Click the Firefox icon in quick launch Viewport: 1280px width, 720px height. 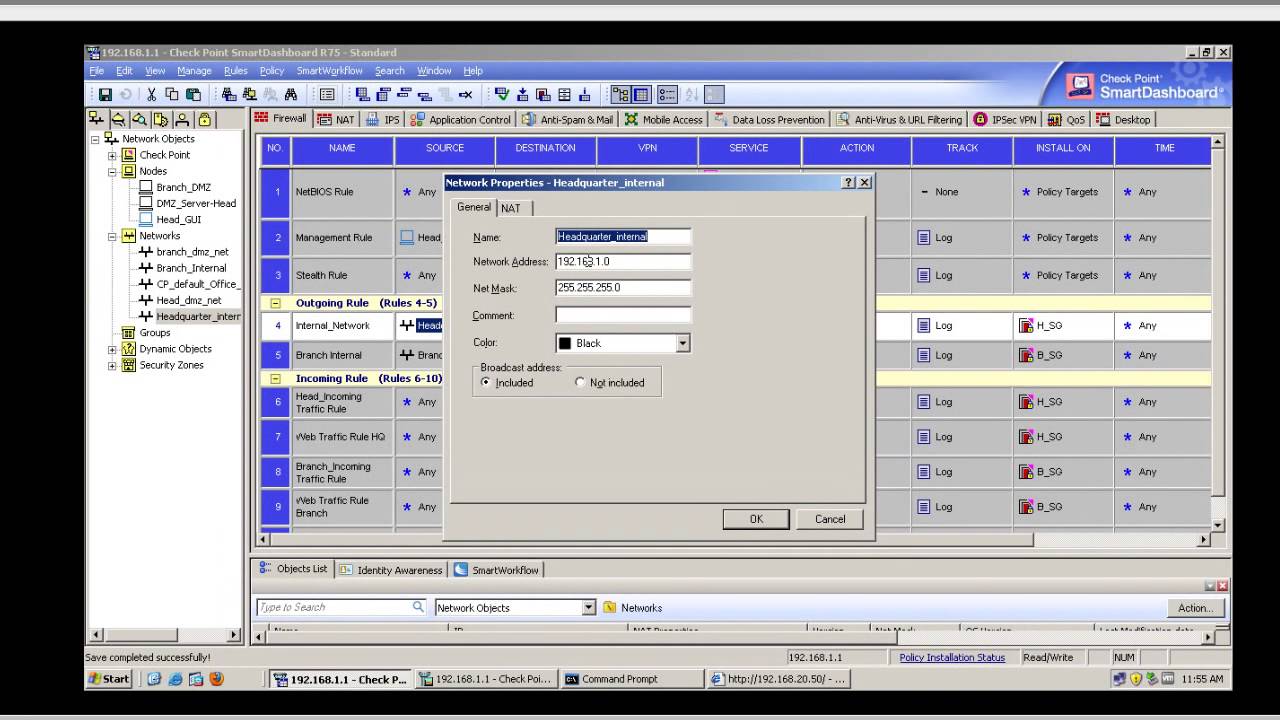coord(216,679)
